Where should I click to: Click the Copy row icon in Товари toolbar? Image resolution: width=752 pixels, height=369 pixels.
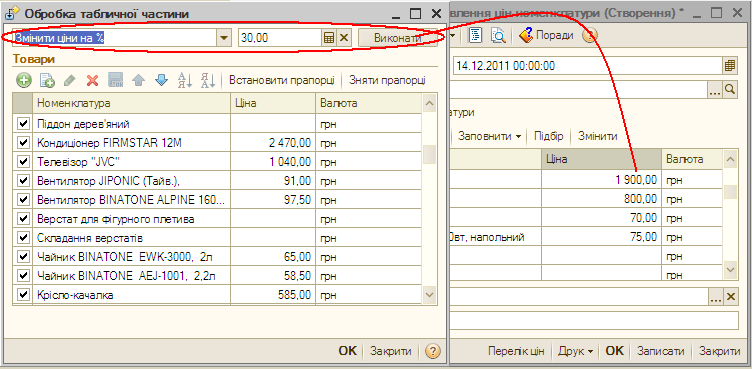pyautogui.click(x=47, y=80)
